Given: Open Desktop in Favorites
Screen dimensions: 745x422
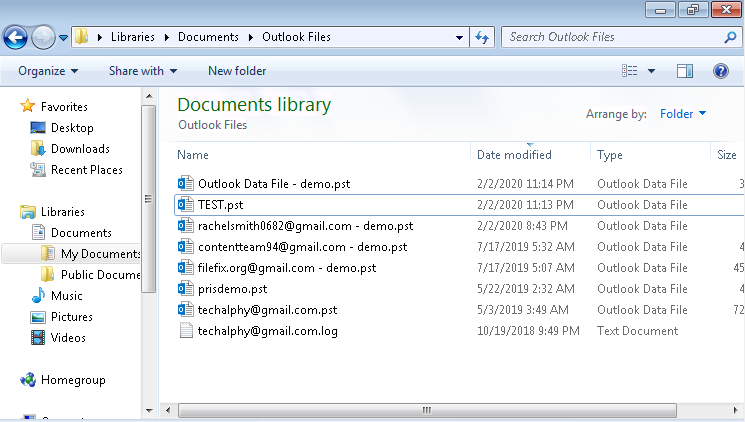Looking at the screenshot, I should [x=72, y=128].
